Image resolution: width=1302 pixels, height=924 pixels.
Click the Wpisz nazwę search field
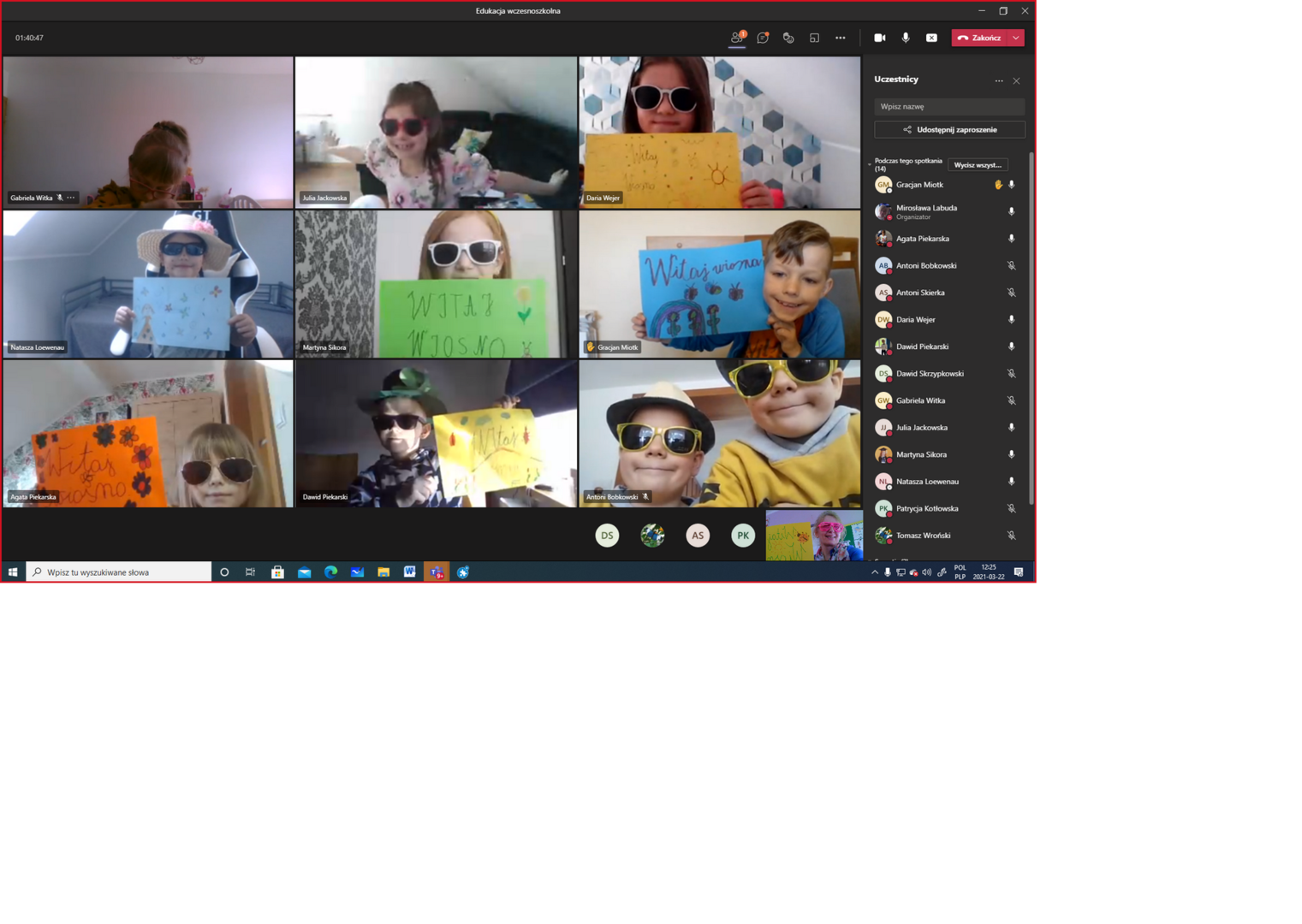tap(948, 106)
